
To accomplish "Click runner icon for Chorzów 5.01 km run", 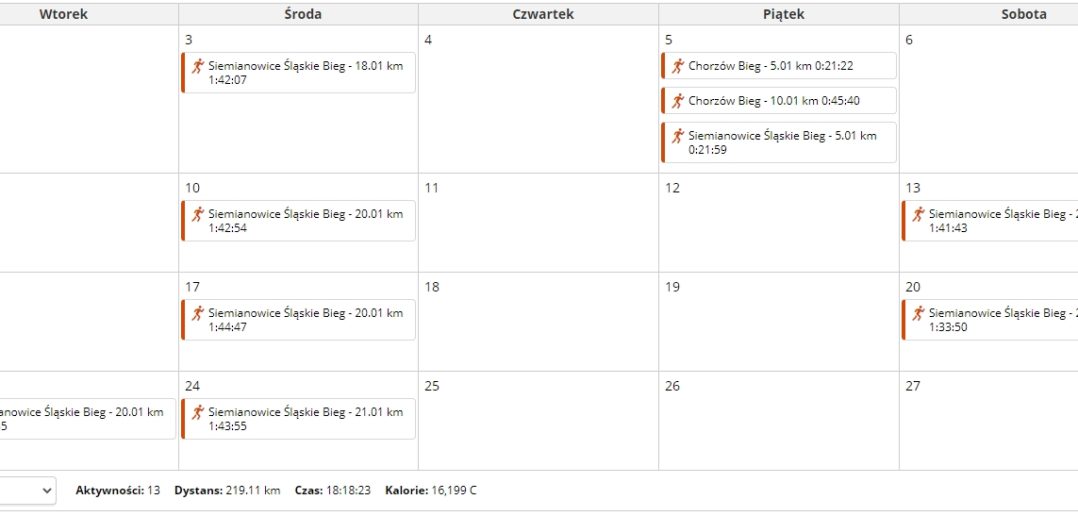I will 678,66.
